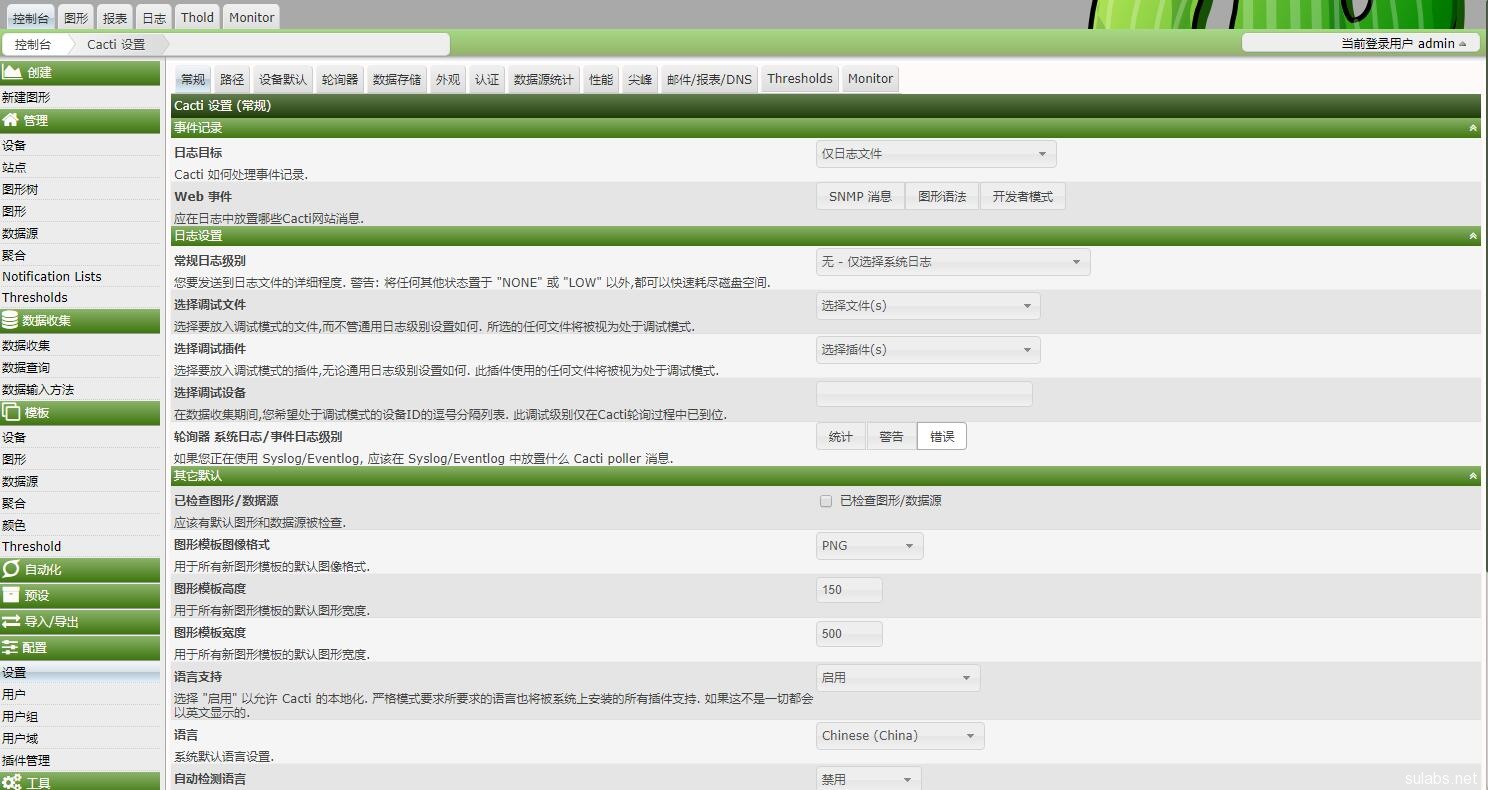The height and width of the screenshot is (790, 1488).
Task: Collapse the 日志设置 section with its arrow
Action: coord(1472,236)
